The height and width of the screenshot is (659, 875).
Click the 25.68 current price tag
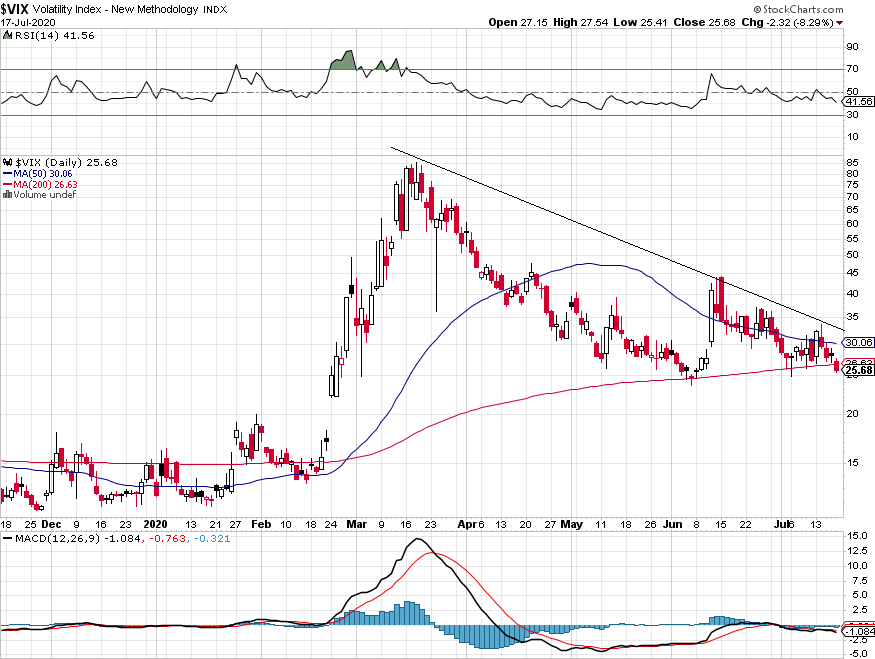click(858, 370)
